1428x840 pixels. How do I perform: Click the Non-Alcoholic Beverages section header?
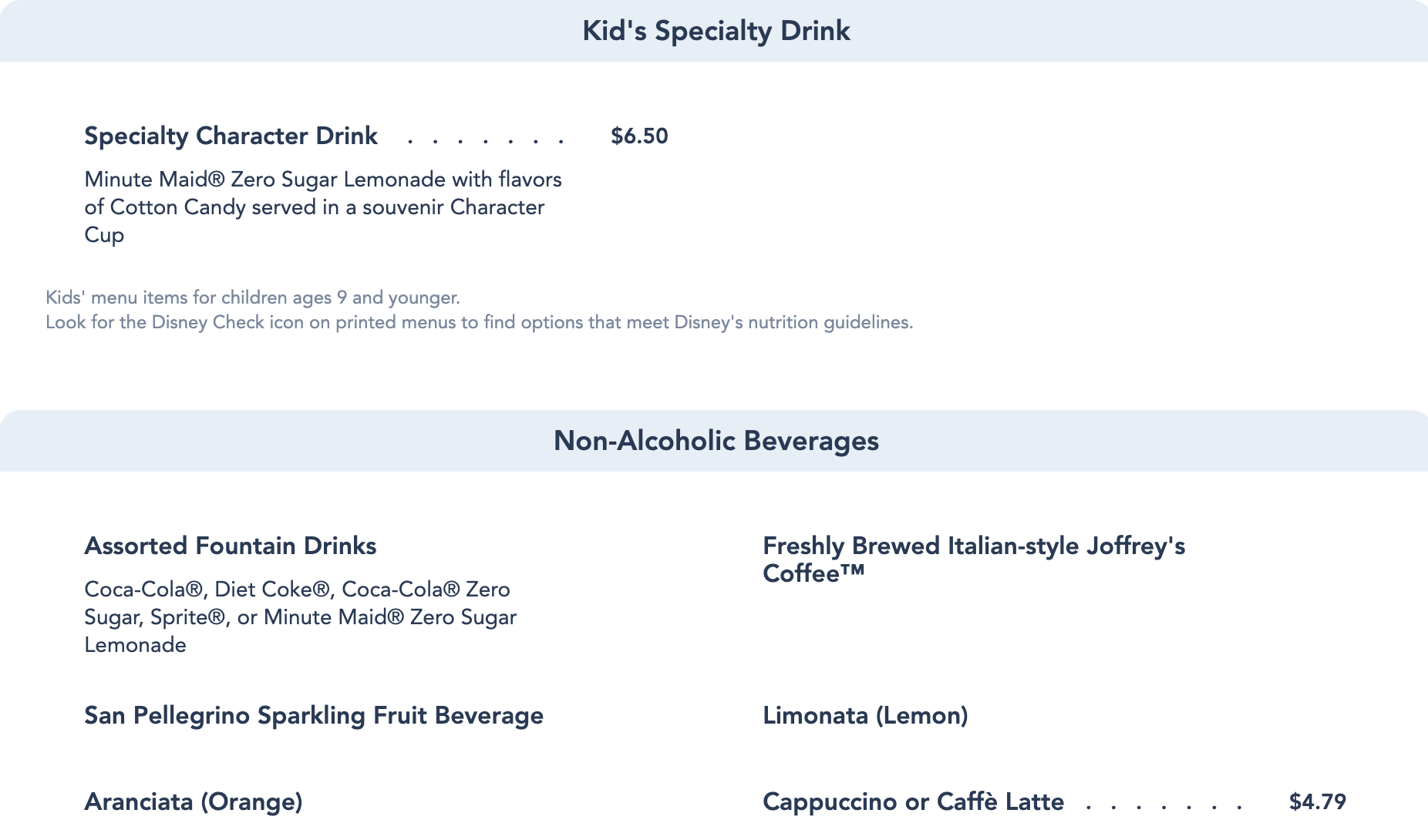716,441
